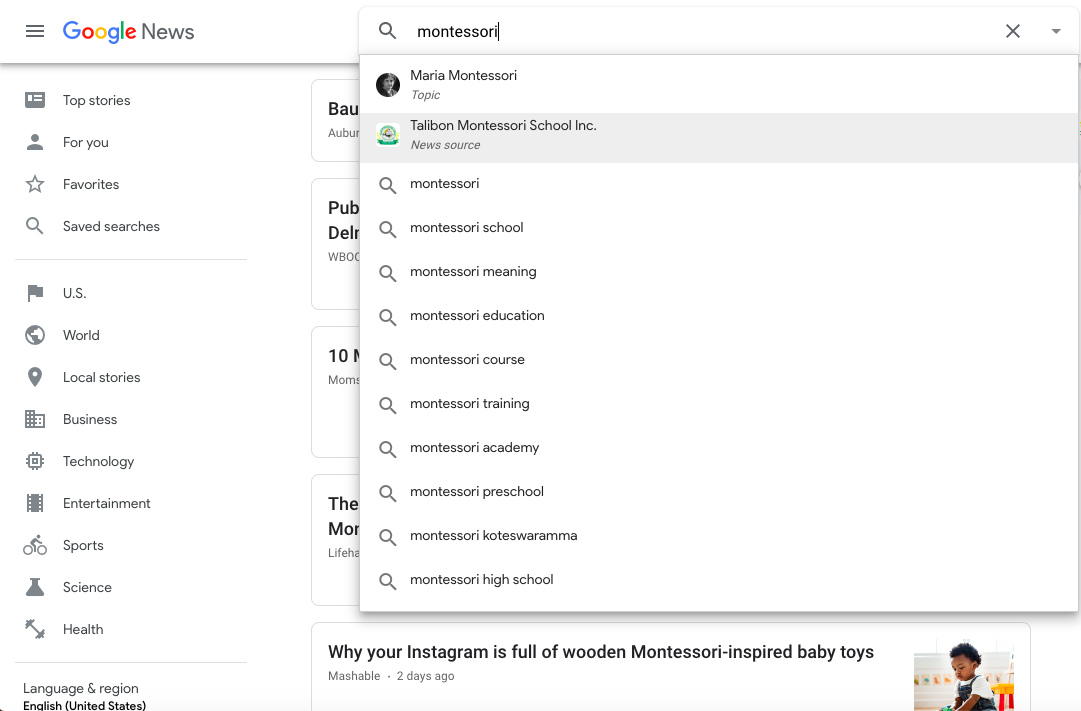Choose Talibon Montessori School news source
Viewport: 1081px width, 711px height.
(x=503, y=134)
